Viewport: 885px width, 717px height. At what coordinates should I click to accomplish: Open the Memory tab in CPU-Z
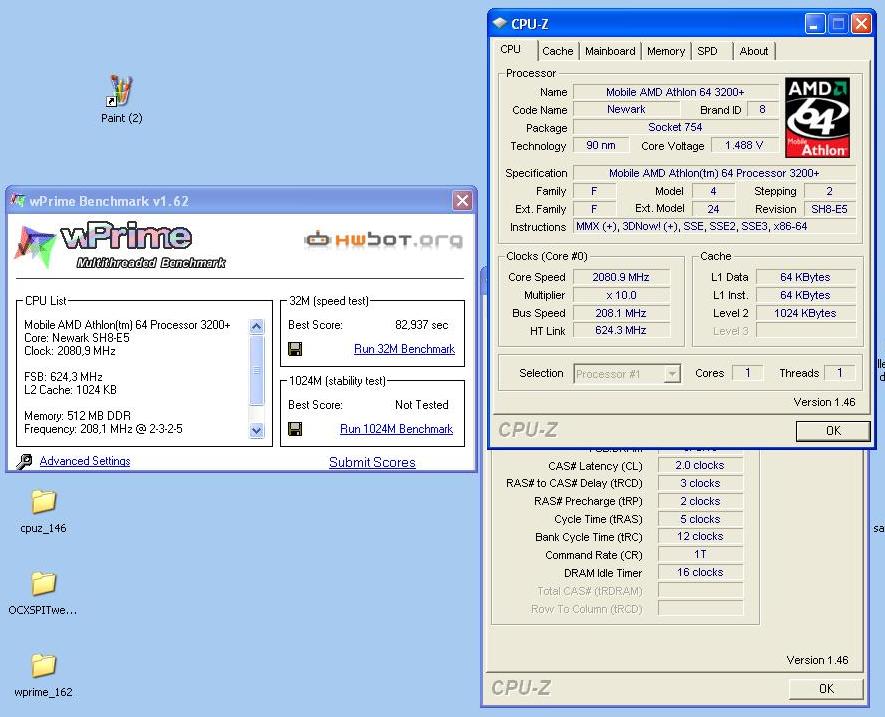point(666,51)
